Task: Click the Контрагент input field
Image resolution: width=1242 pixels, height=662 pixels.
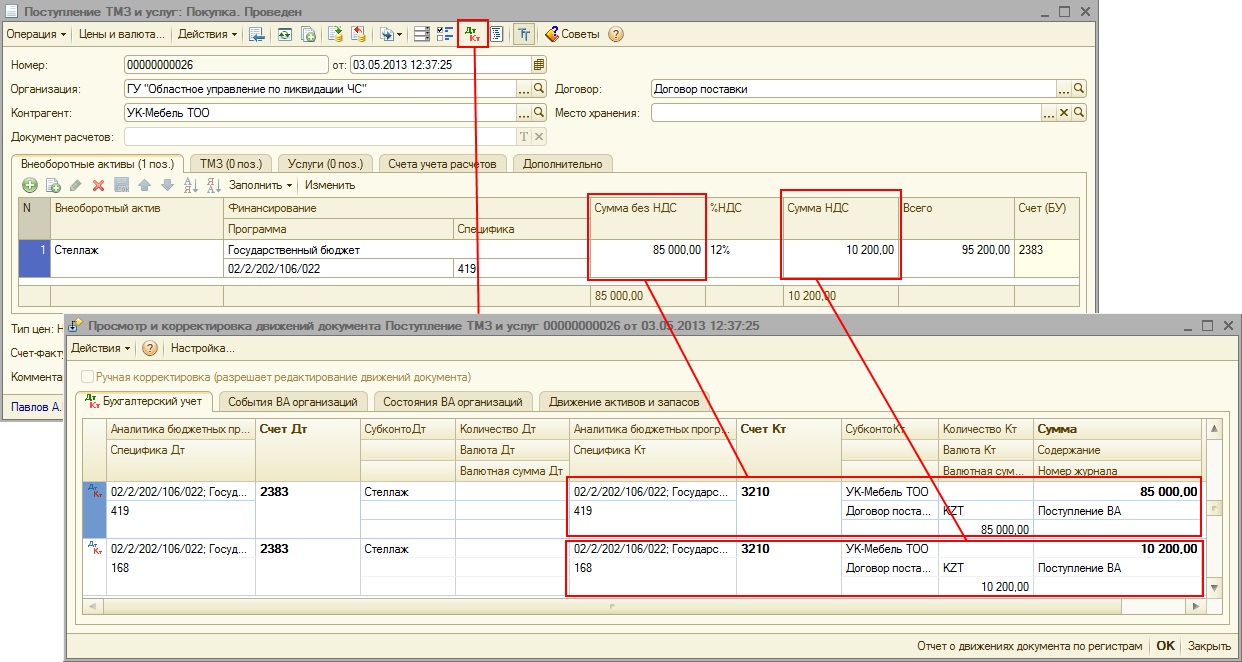Action: (320, 113)
